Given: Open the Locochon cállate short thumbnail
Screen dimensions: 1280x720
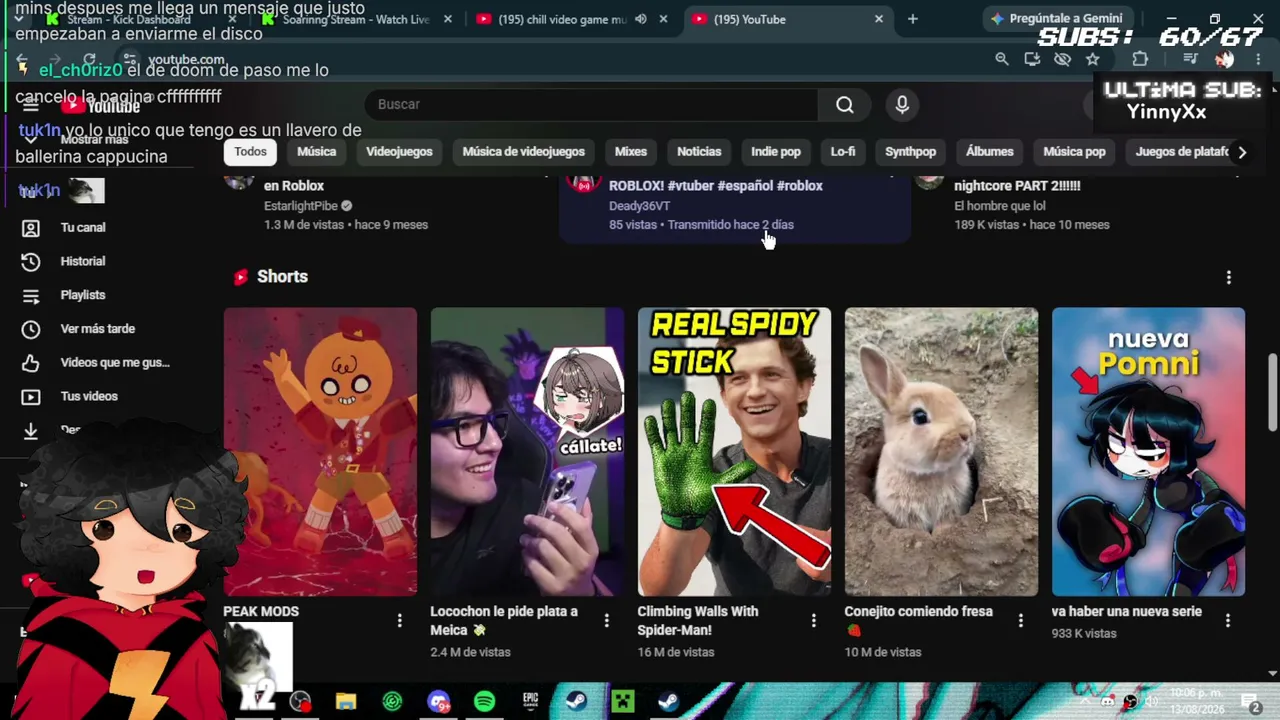Looking at the screenshot, I should click(x=527, y=452).
